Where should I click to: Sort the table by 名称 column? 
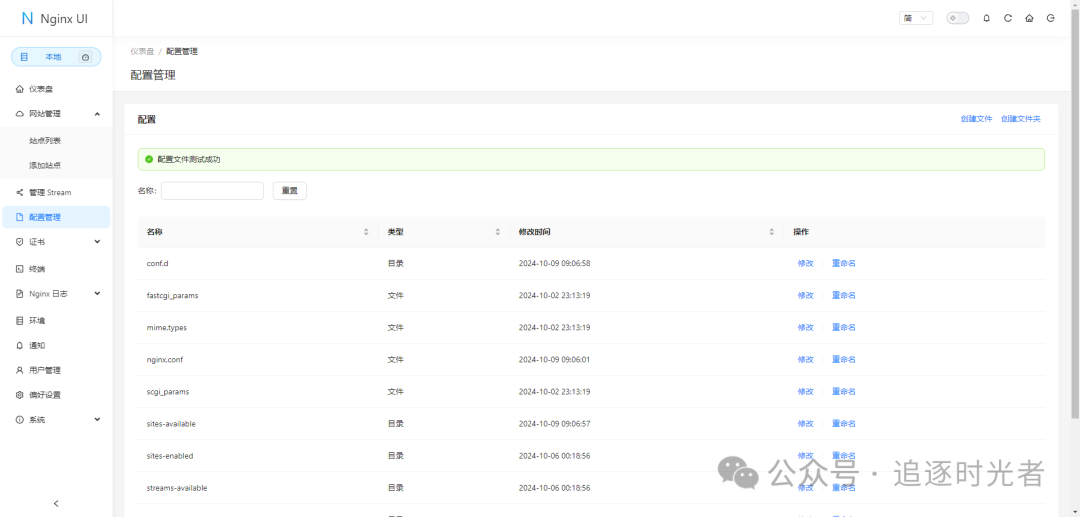(x=366, y=232)
